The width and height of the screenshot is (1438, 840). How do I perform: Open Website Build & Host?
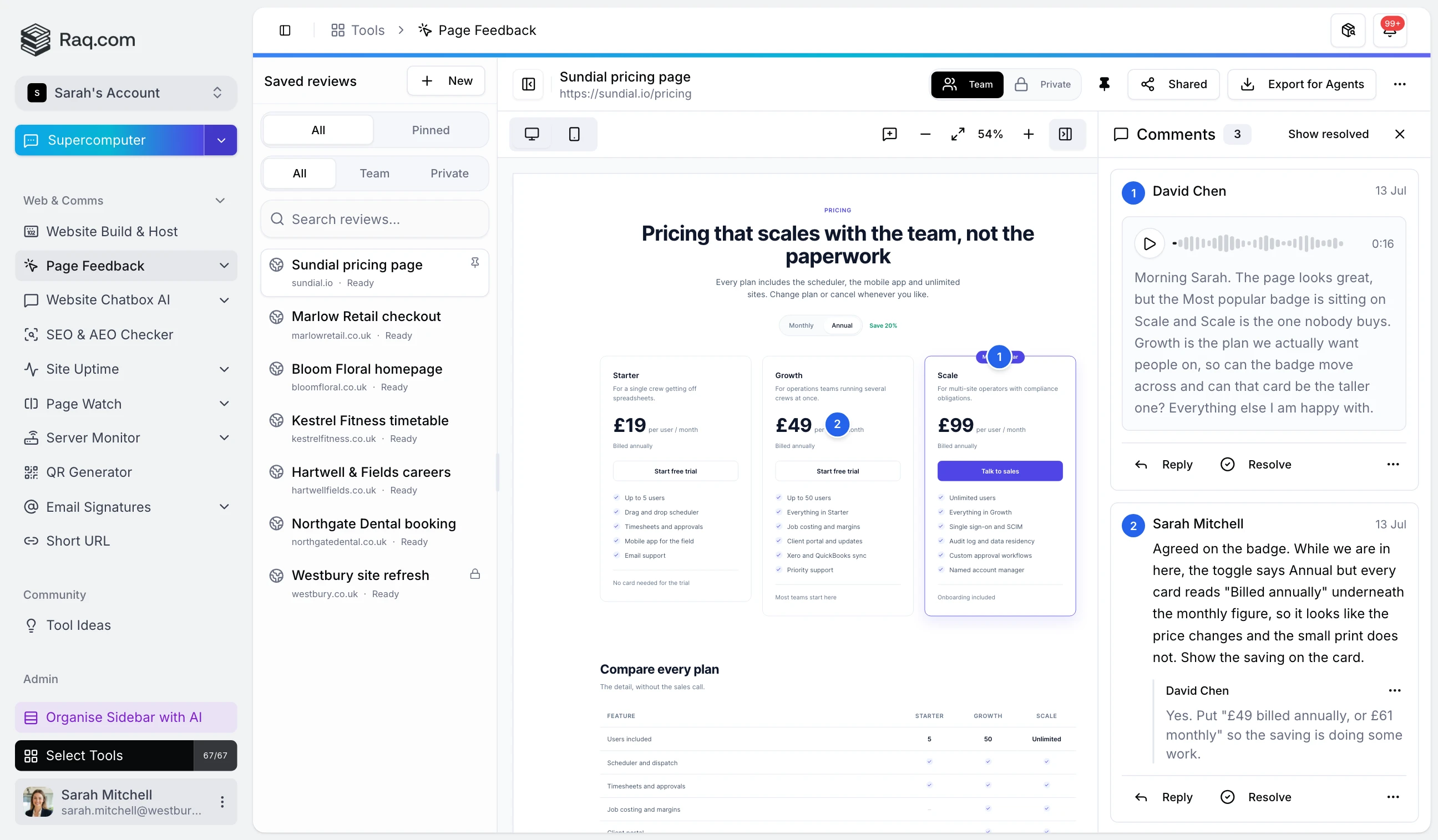125,232
